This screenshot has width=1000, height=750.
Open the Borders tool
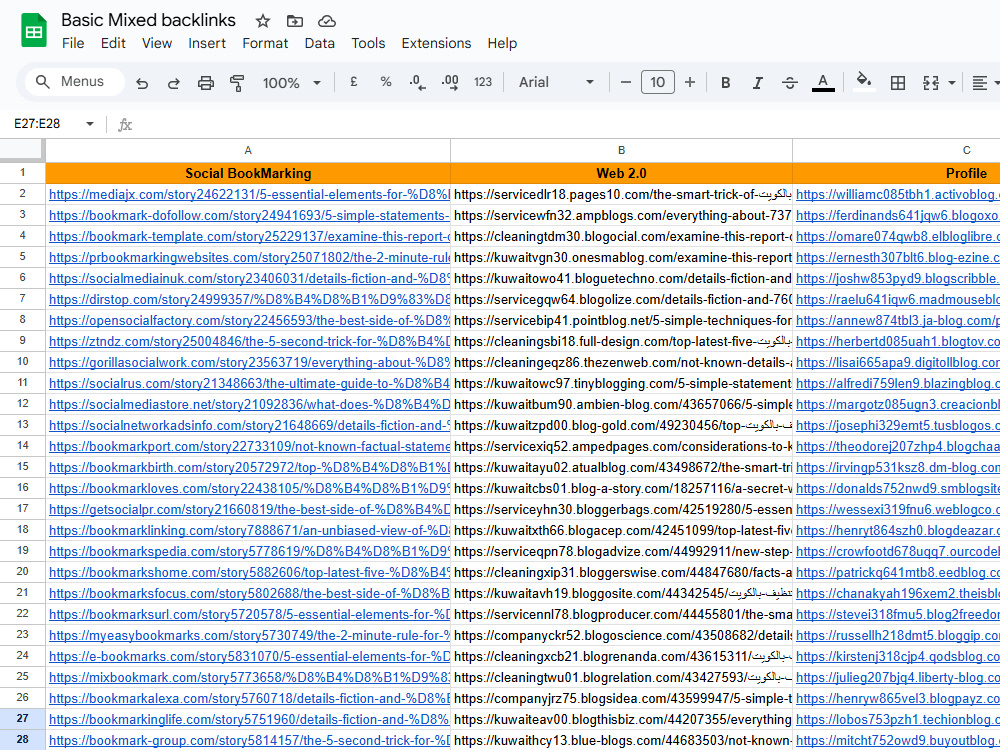[x=898, y=83]
